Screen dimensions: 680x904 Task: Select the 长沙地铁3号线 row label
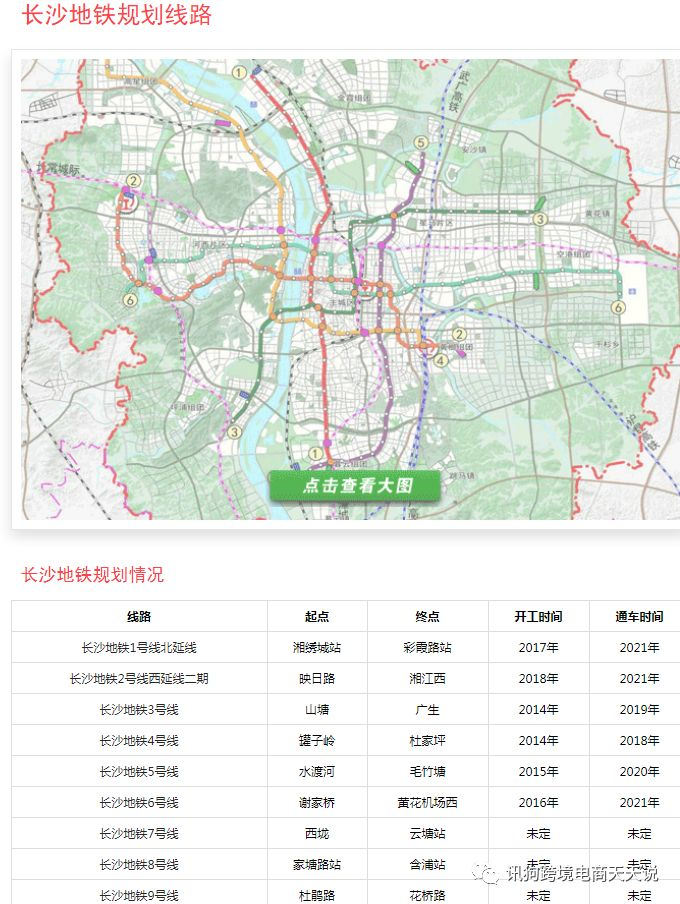(x=139, y=710)
